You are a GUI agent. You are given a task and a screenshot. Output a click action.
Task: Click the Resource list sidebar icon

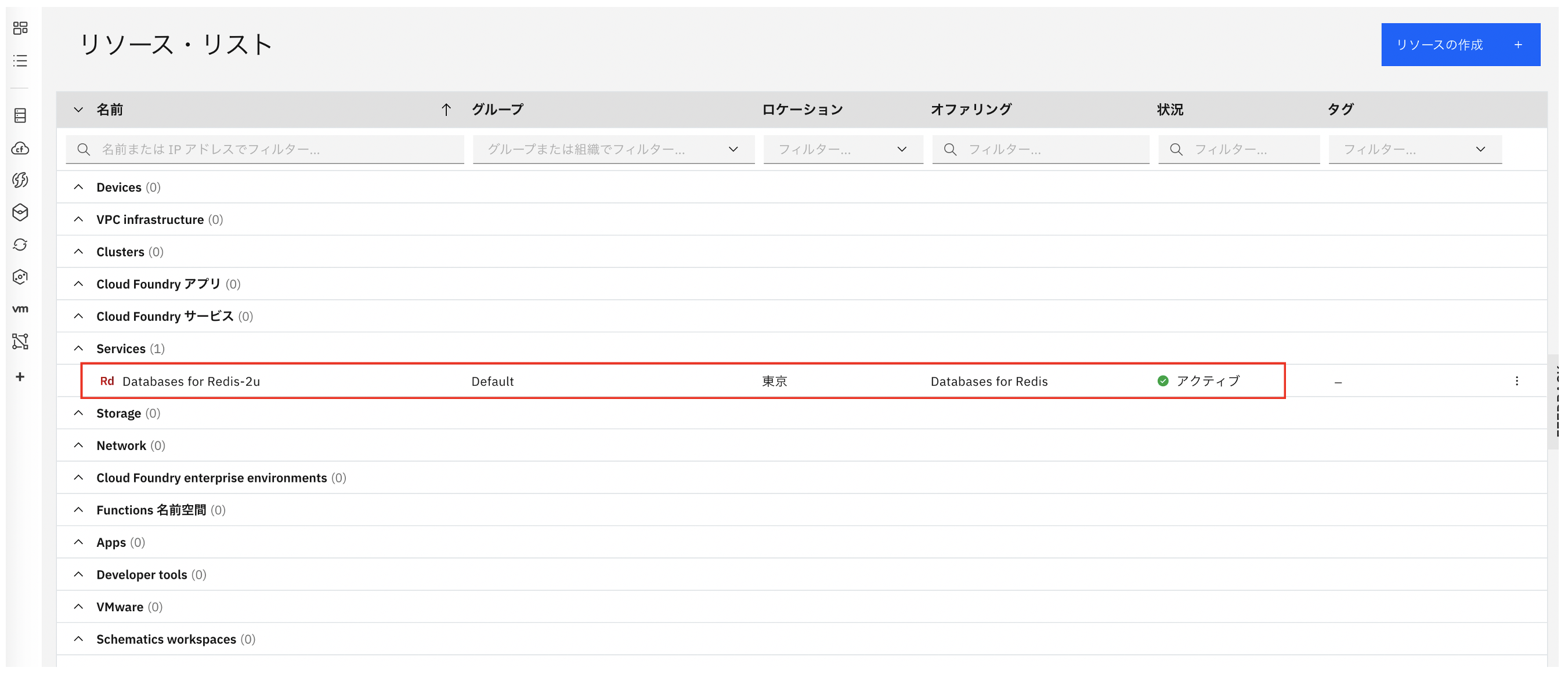tap(20, 61)
